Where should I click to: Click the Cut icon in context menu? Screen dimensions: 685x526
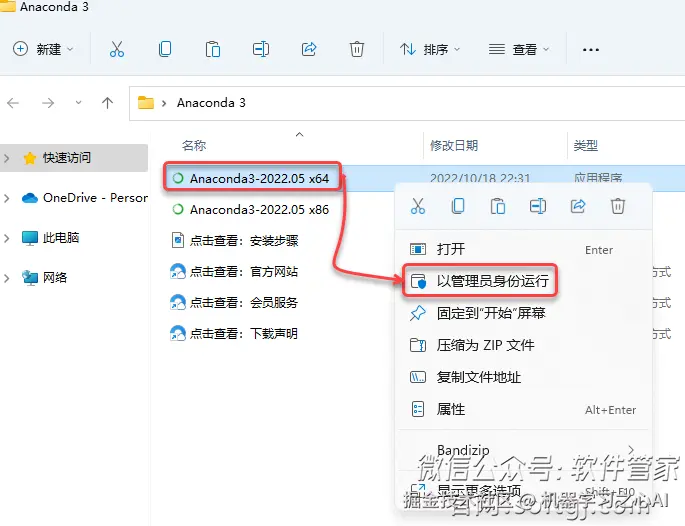(418, 206)
